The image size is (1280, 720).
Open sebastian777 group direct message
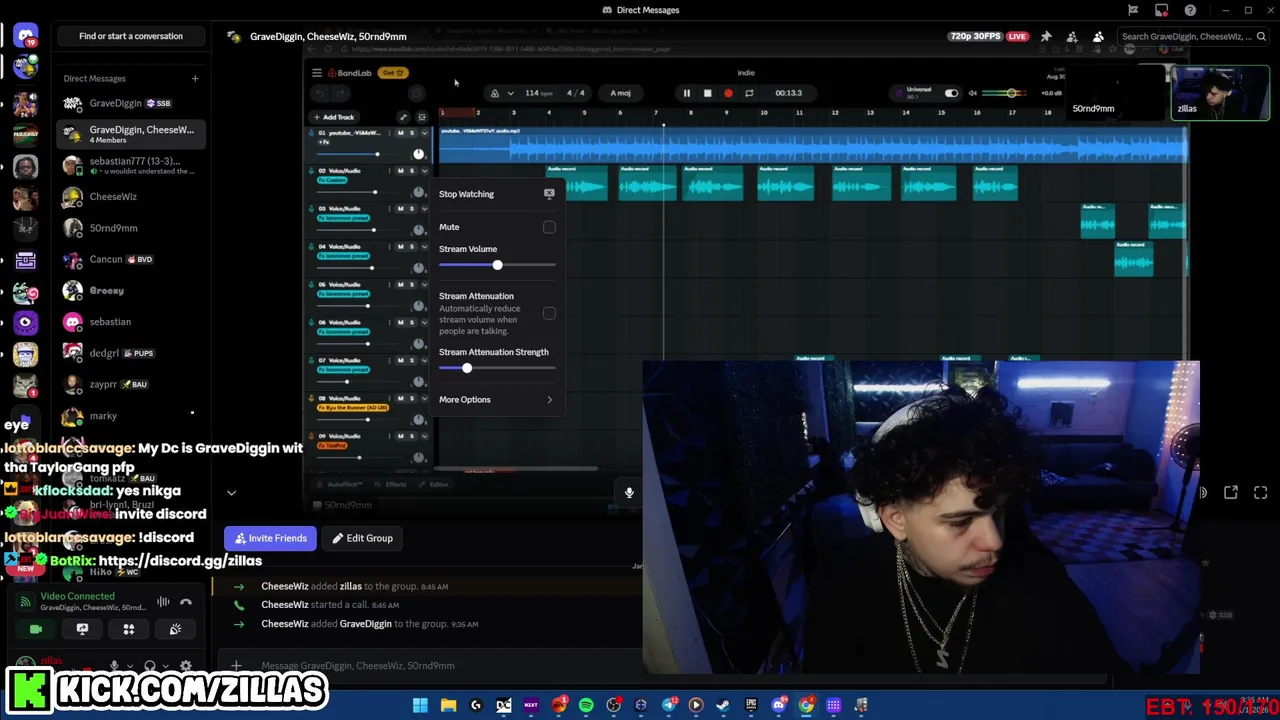pos(130,165)
